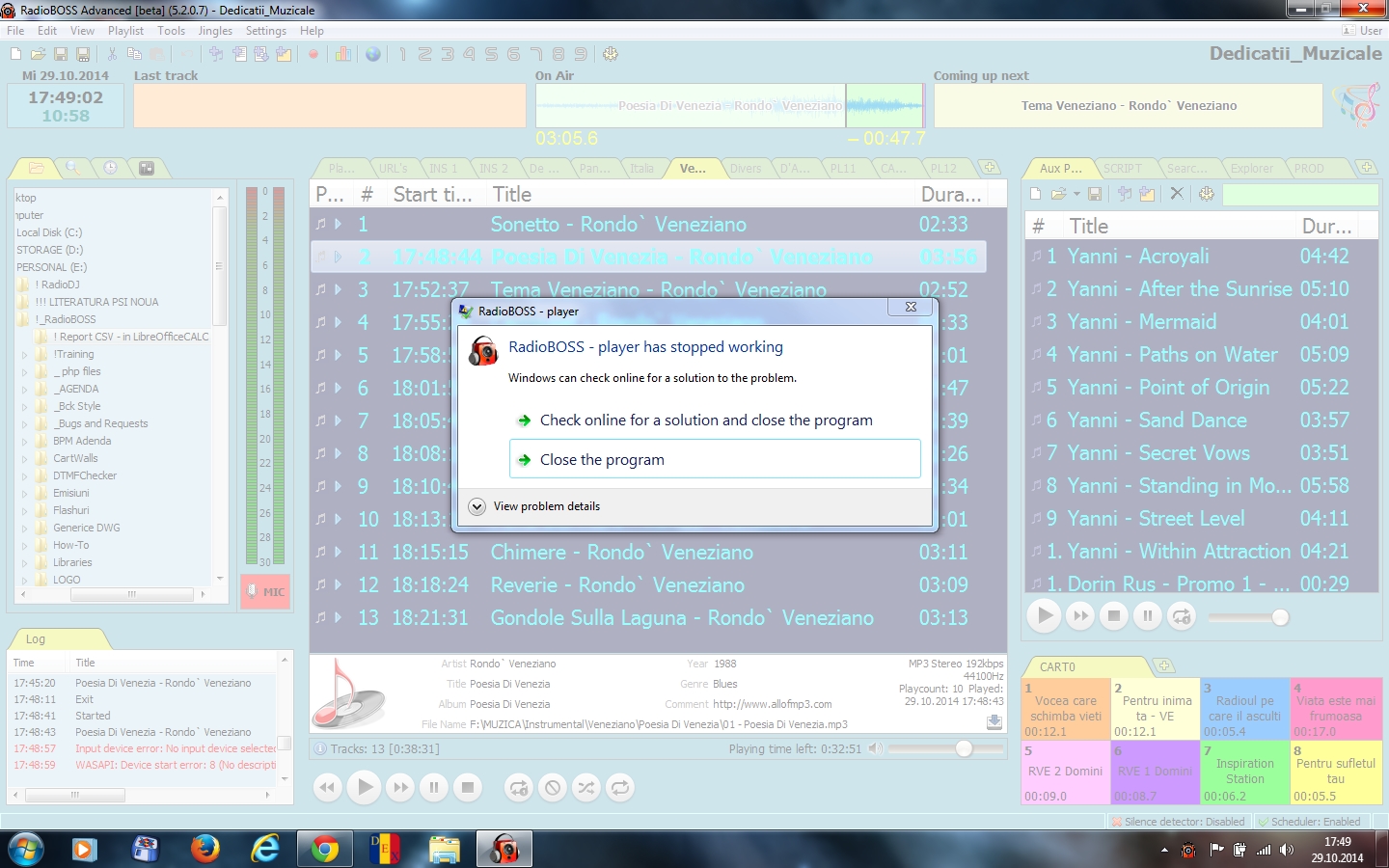The image size is (1389, 868).
Task: Click the Rewind previous track button in main player
Action: pos(328,787)
